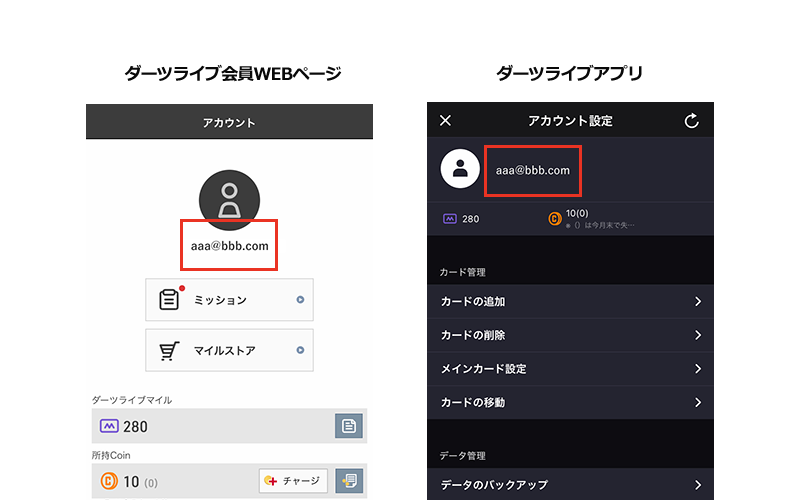Image resolution: width=800 pixels, height=500 pixels.
Task: Close the アカウント設定 screen with X
Action: (x=445, y=120)
